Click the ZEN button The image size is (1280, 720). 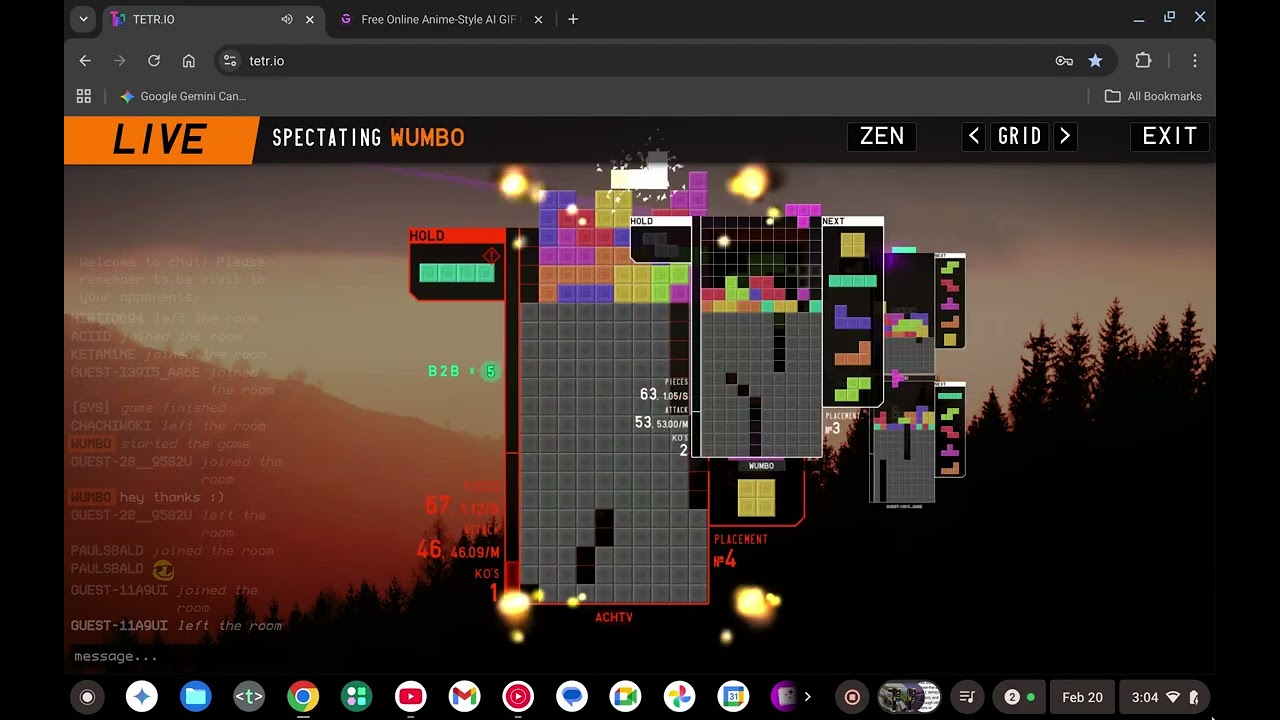(x=881, y=137)
